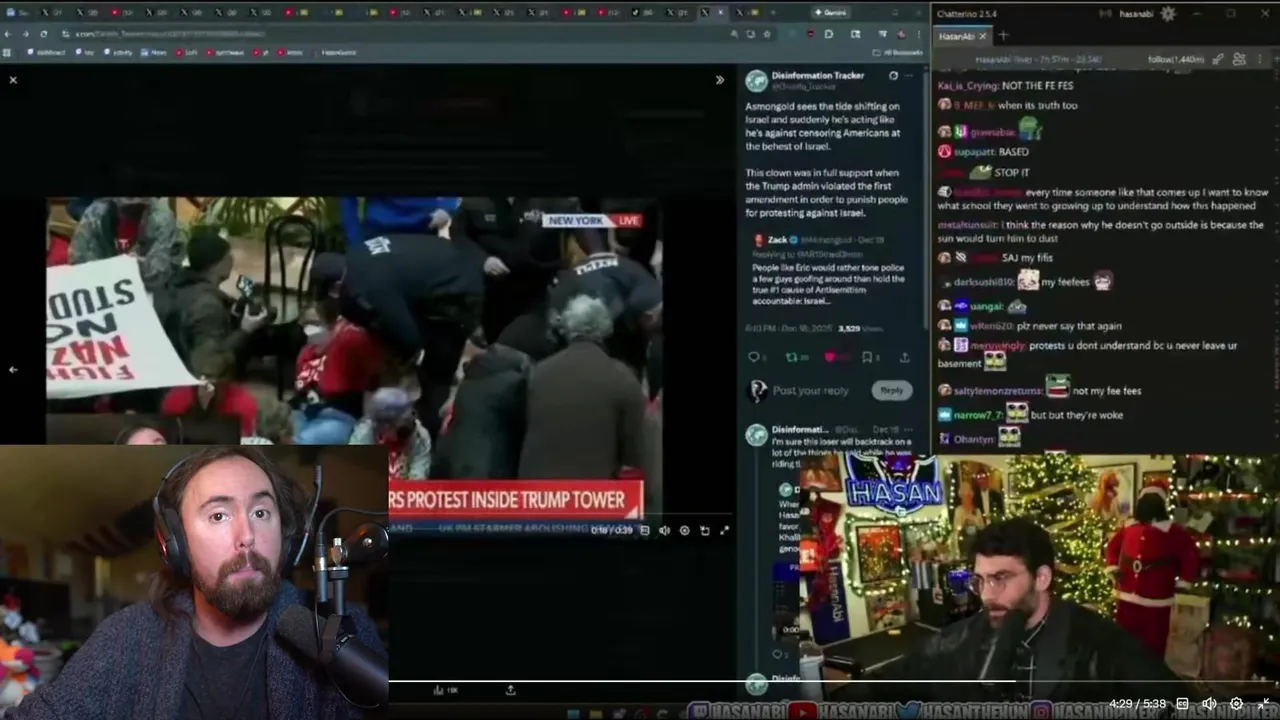Repost the Disinformation Tracker tweet
The width and height of the screenshot is (1280, 720).
[791, 357]
